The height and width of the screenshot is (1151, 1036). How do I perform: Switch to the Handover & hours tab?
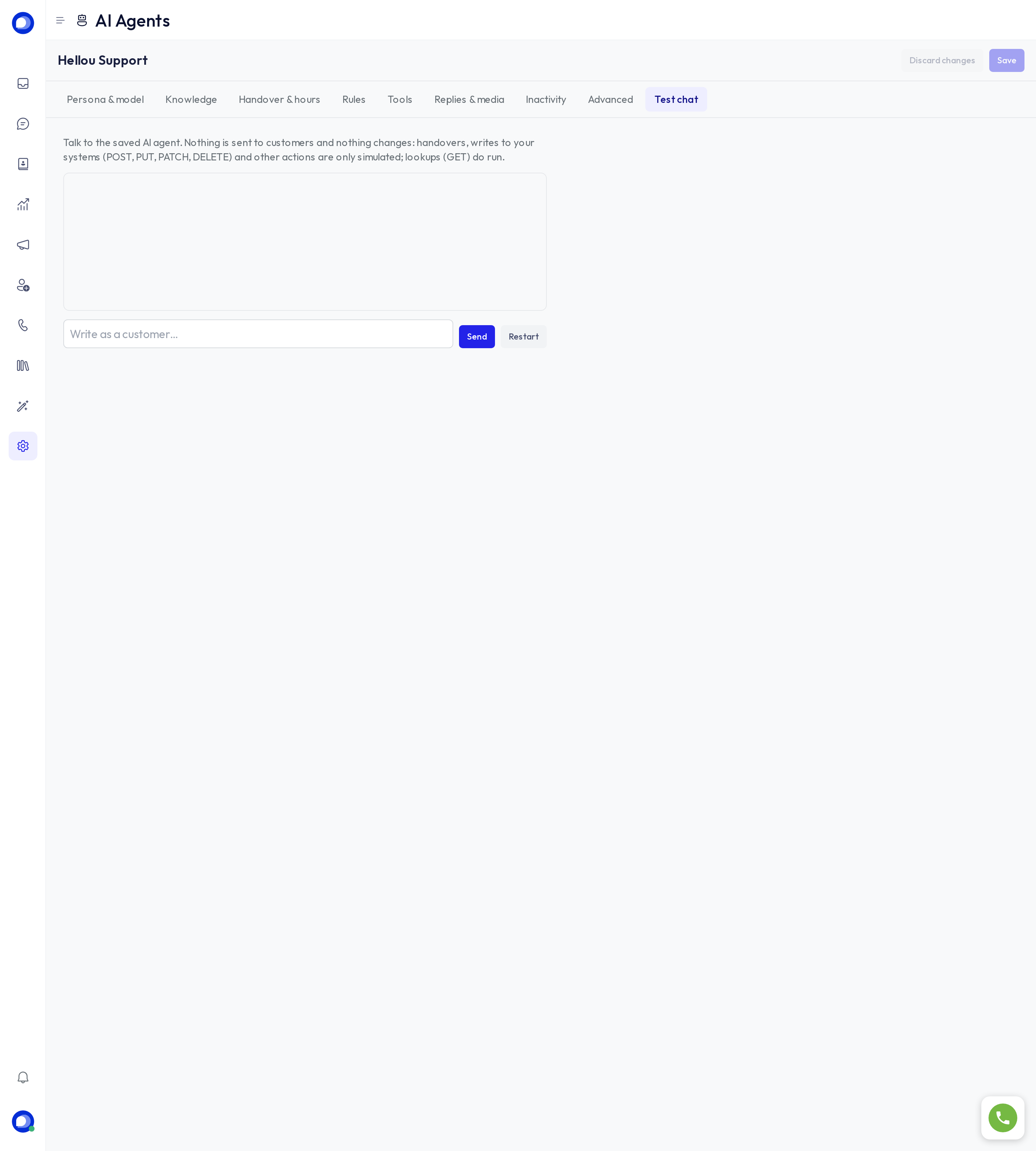[280, 100]
